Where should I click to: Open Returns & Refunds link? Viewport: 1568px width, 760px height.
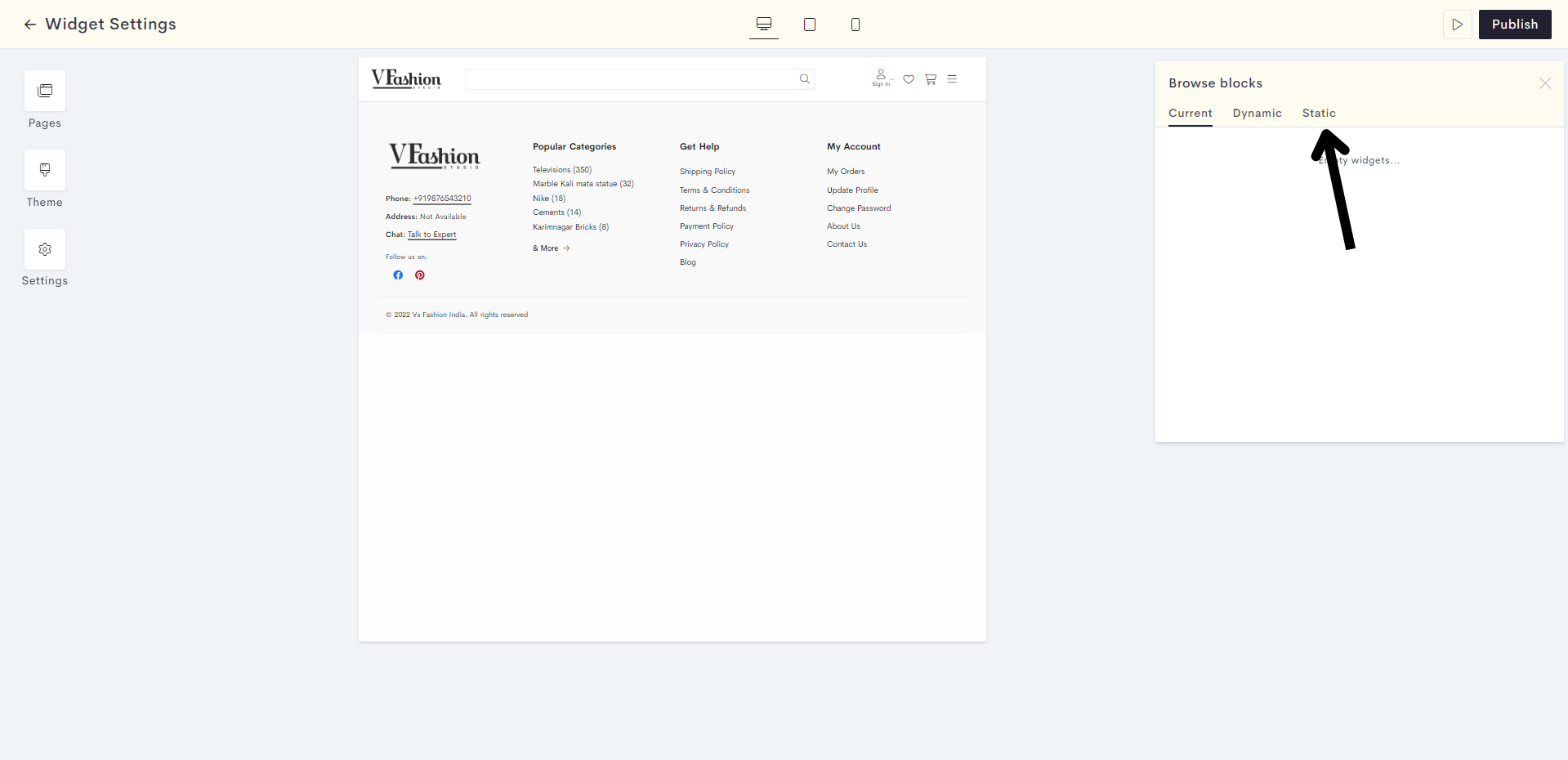pyautogui.click(x=713, y=208)
